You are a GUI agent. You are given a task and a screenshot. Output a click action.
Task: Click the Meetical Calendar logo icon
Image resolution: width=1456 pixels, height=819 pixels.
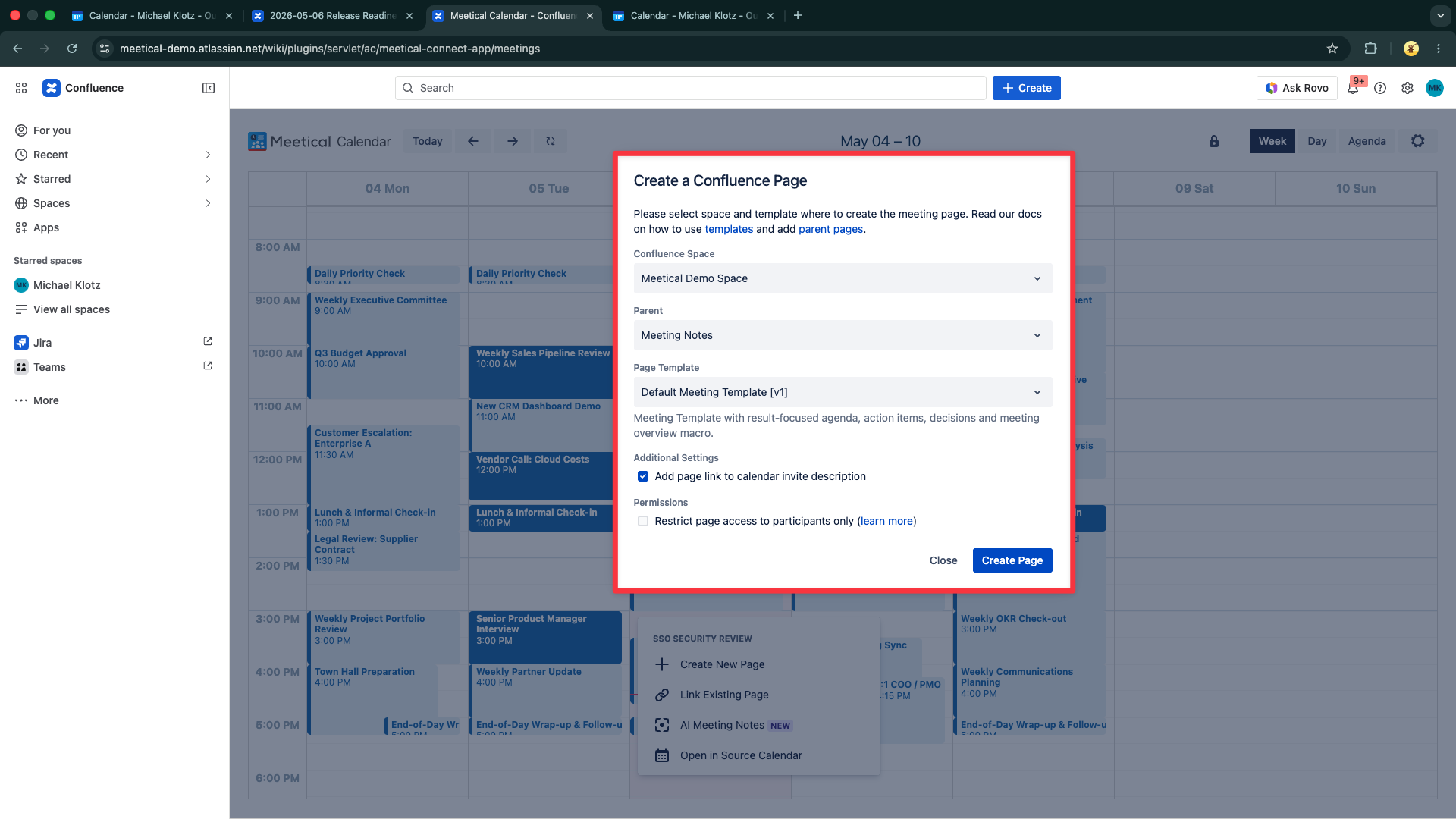257,141
